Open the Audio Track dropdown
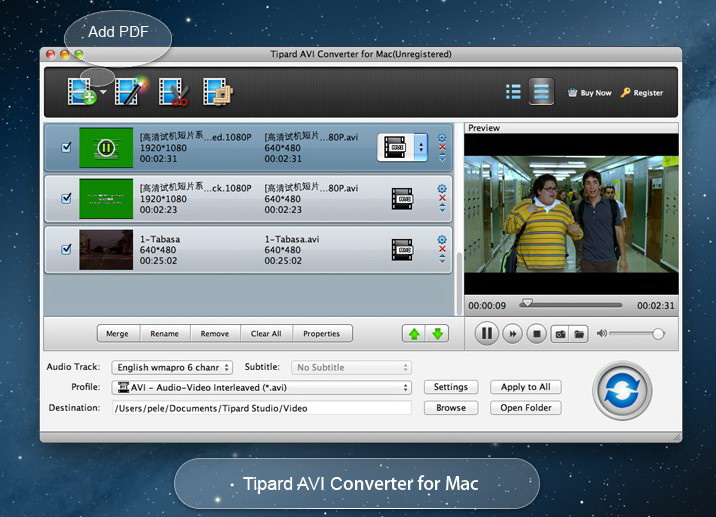The height and width of the screenshot is (517, 716). [x=171, y=368]
